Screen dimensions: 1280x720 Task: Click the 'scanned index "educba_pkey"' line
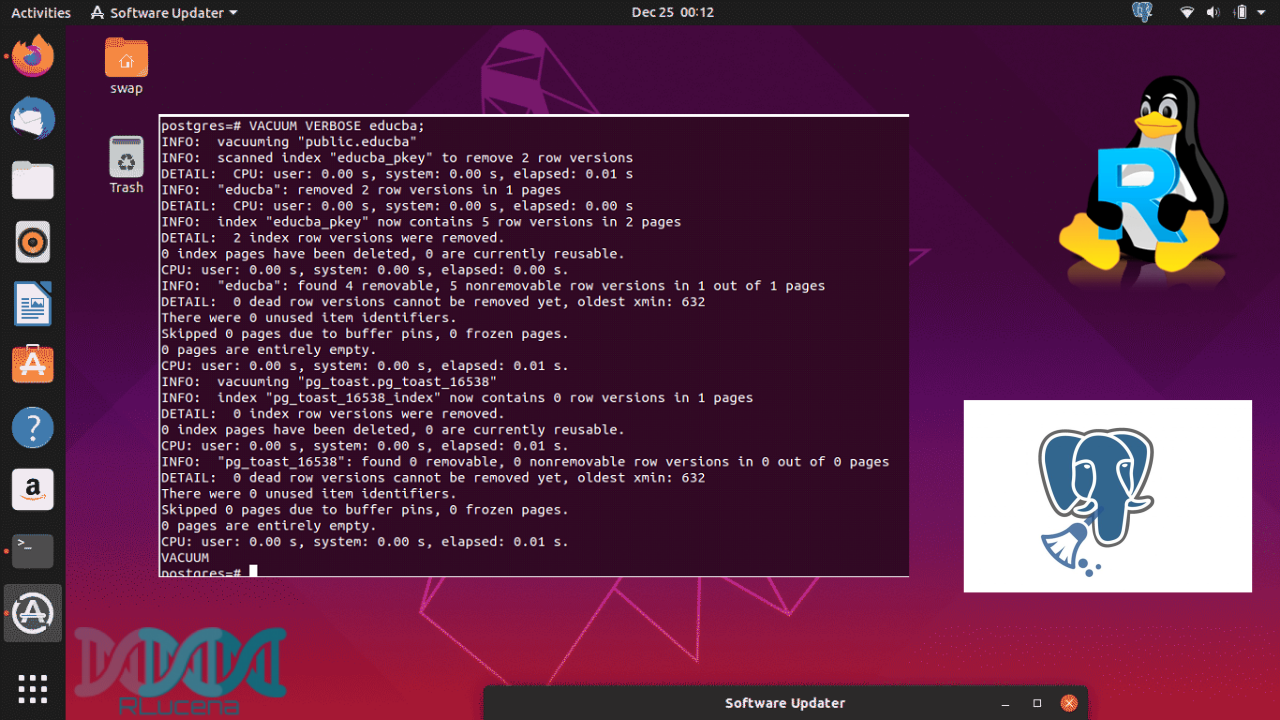[397, 158]
